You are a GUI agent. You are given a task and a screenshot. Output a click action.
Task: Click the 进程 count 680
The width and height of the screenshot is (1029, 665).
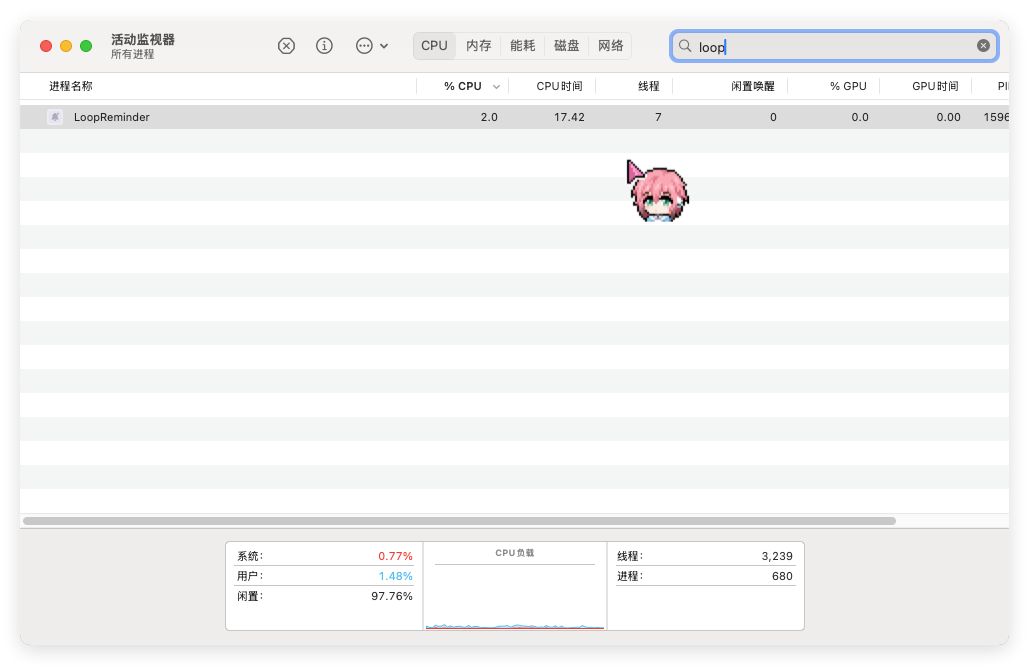tap(782, 576)
